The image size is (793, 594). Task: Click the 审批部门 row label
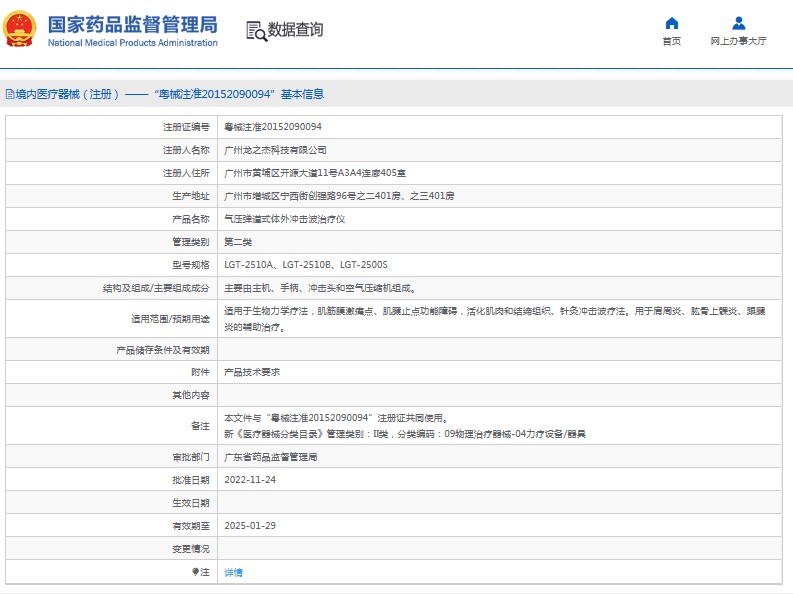[190, 457]
